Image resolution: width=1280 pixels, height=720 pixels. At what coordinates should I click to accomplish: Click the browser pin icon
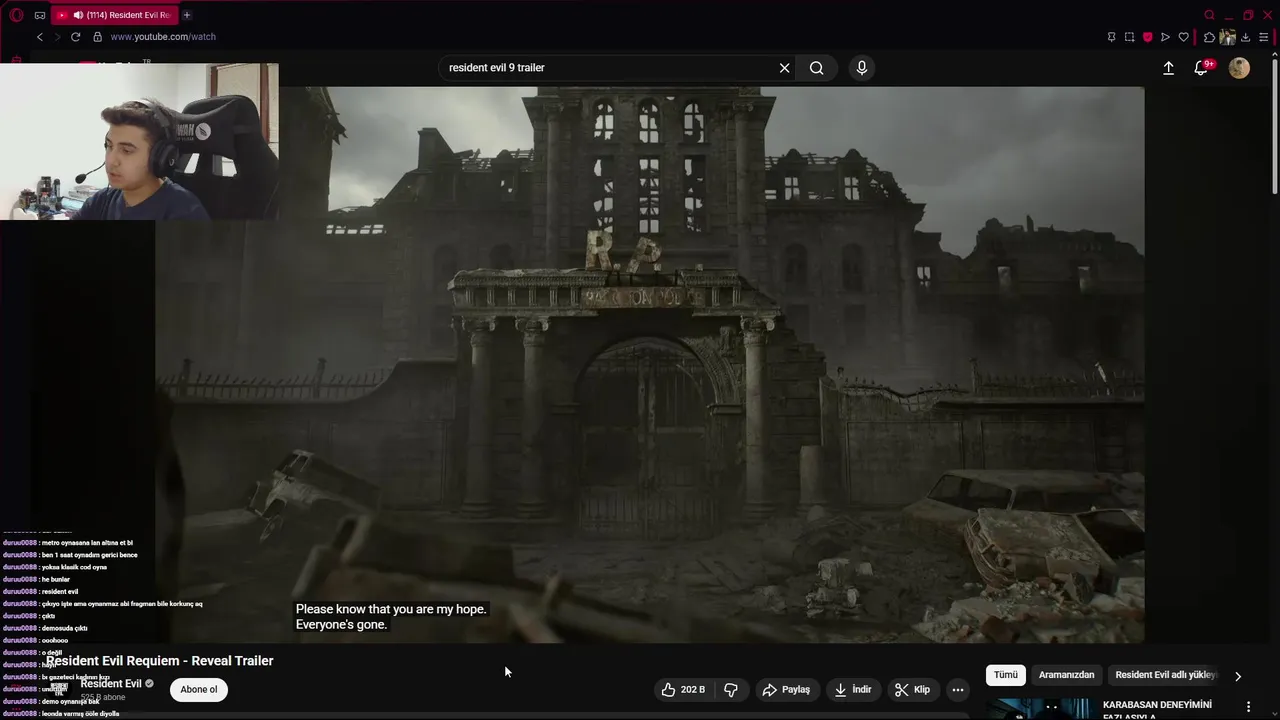click(1111, 37)
